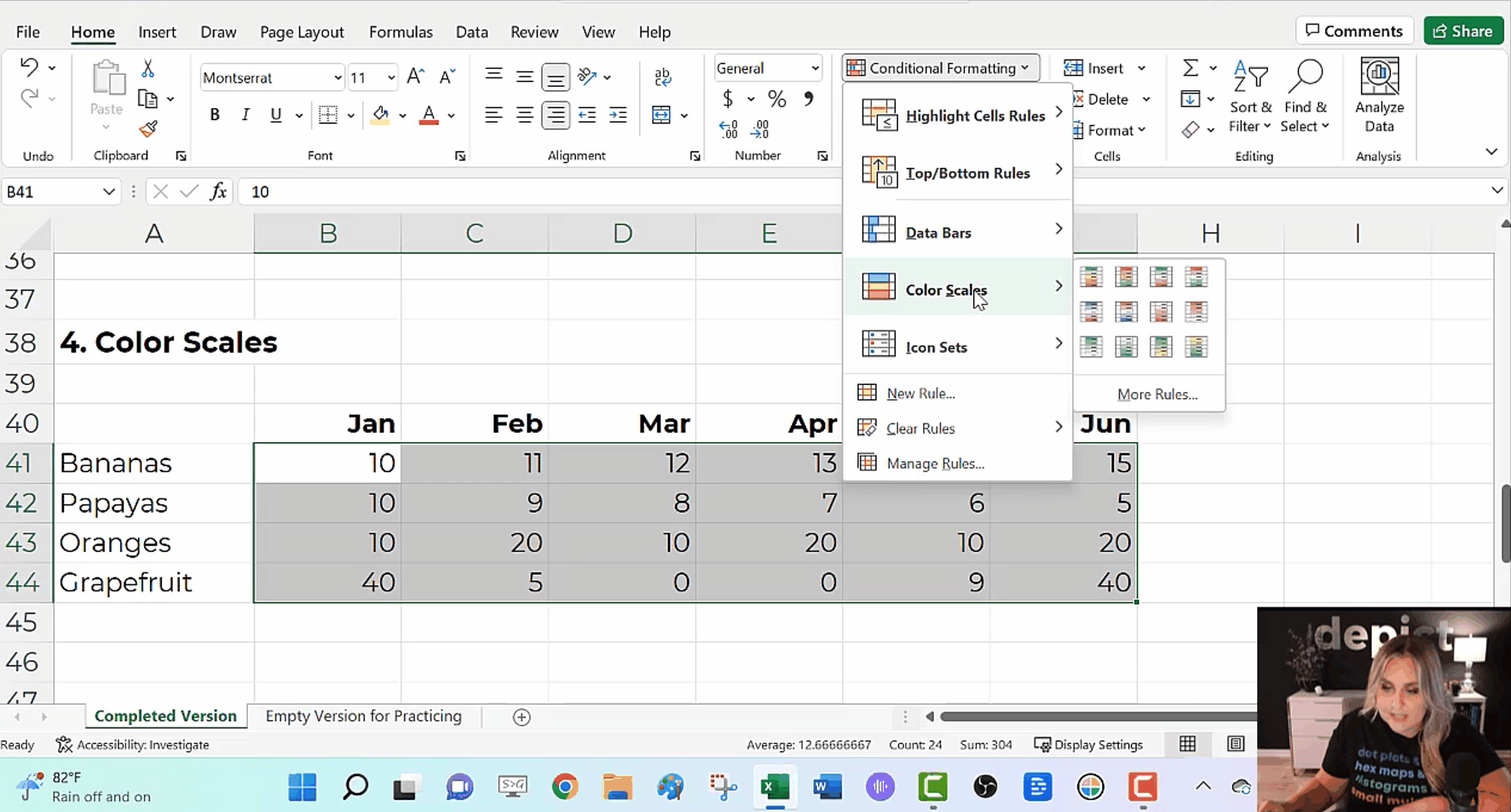Toggle Underline formatting
Screen dimensions: 1511x812
tap(275, 115)
